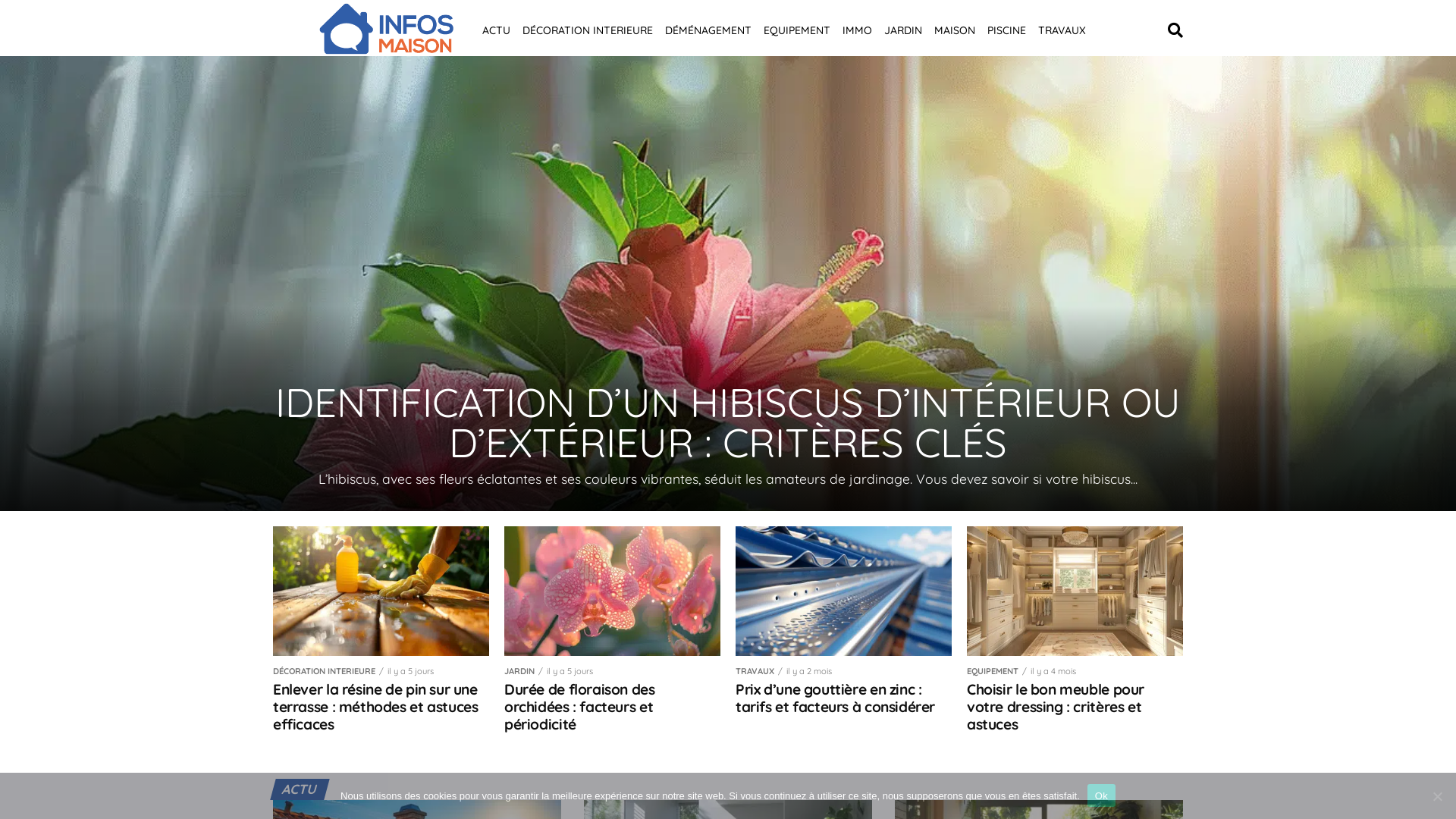Navigate to JARDIN in the menu

coord(902,30)
